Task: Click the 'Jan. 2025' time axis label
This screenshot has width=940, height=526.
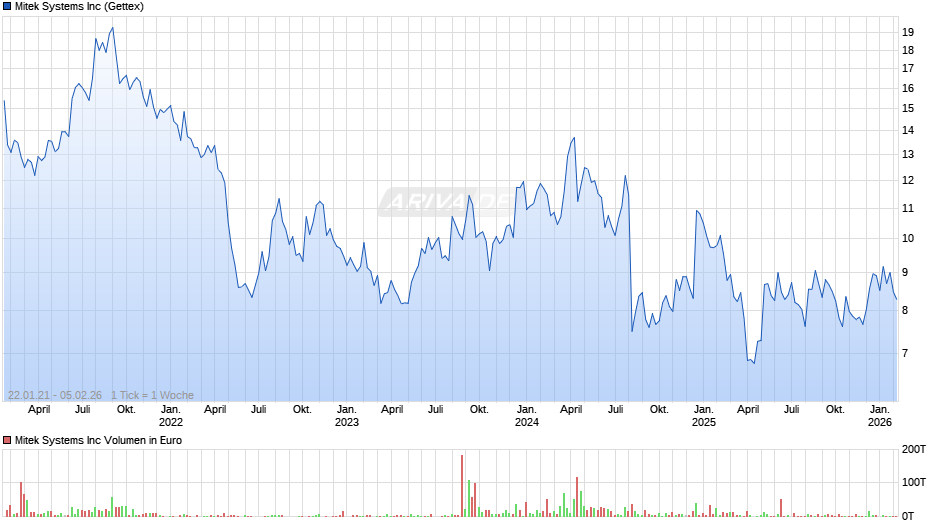Action: coord(703,416)
